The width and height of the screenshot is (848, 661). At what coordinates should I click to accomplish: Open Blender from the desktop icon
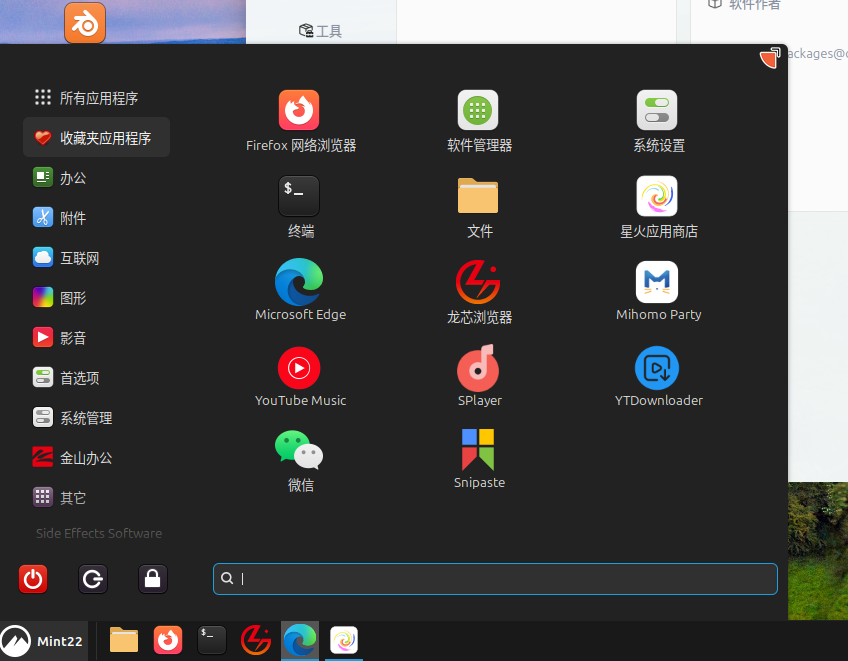tap(85, 23)
